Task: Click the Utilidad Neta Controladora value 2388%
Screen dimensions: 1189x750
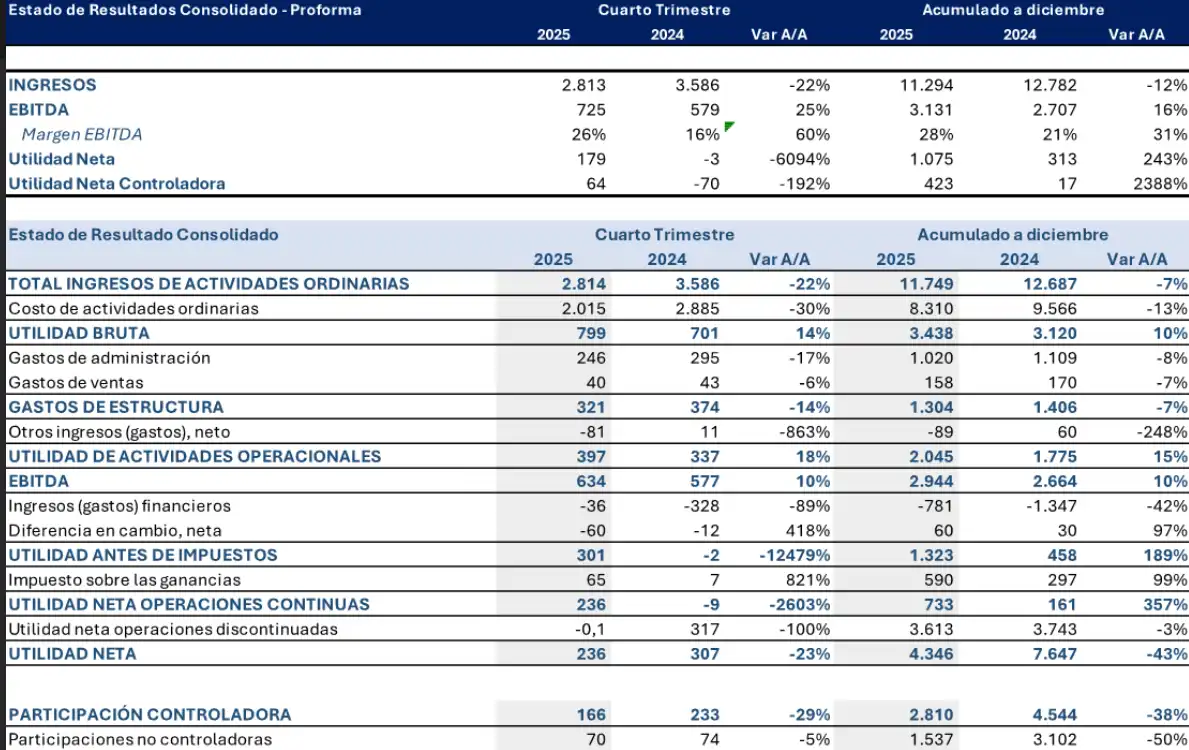Action: point(1158,182)
